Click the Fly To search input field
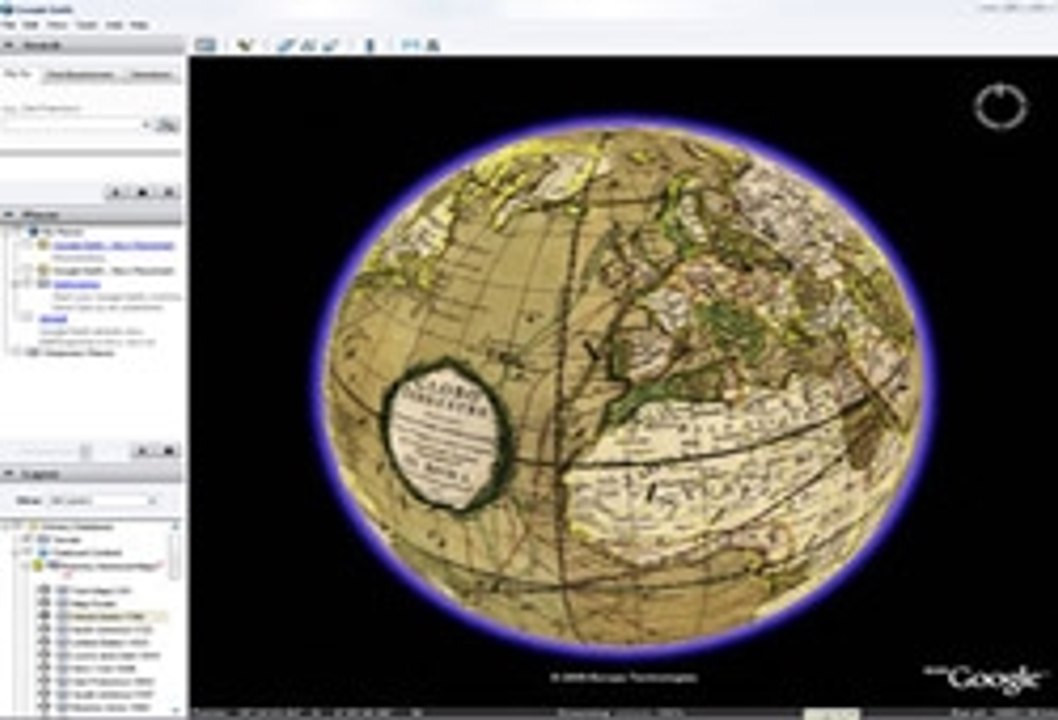 tap(71, 125)
